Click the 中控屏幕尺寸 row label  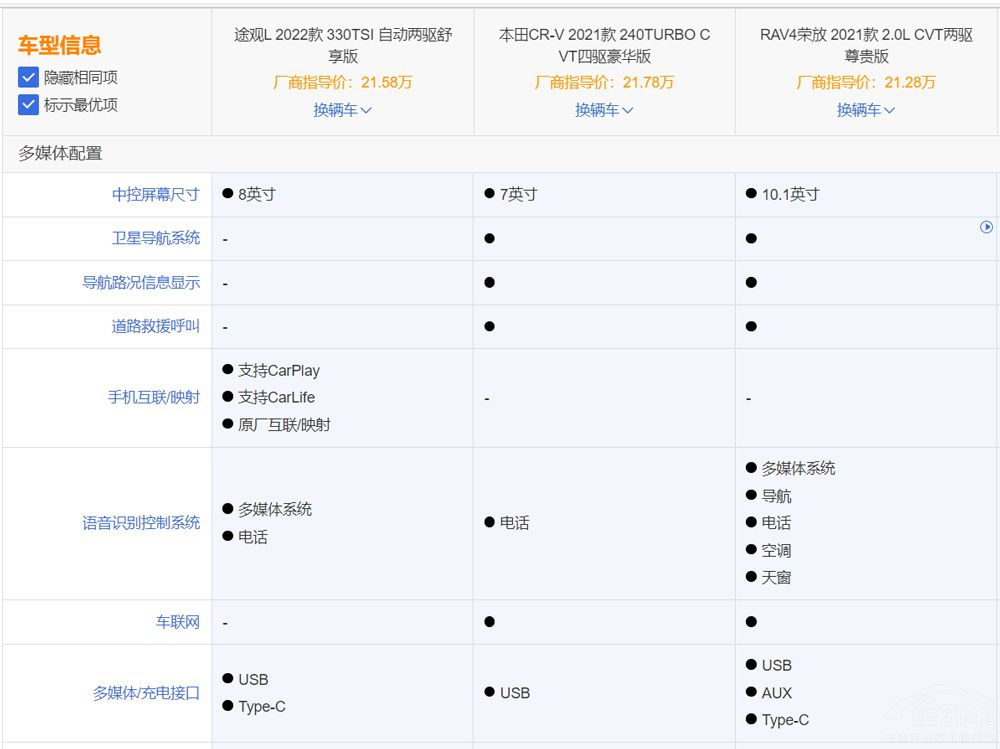pyautogui.click(x=155, y=194)
